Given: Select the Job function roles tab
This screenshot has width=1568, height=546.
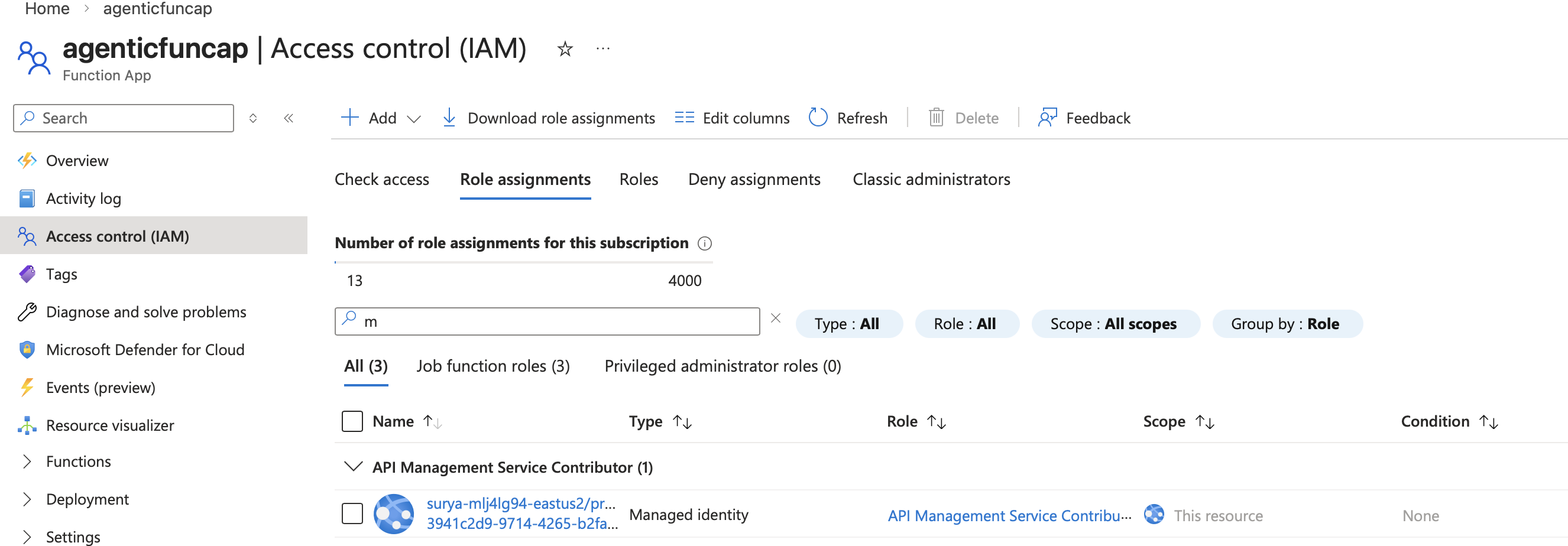Looking at the screenshot, I should pyautogui.click(x=493, y=366).
